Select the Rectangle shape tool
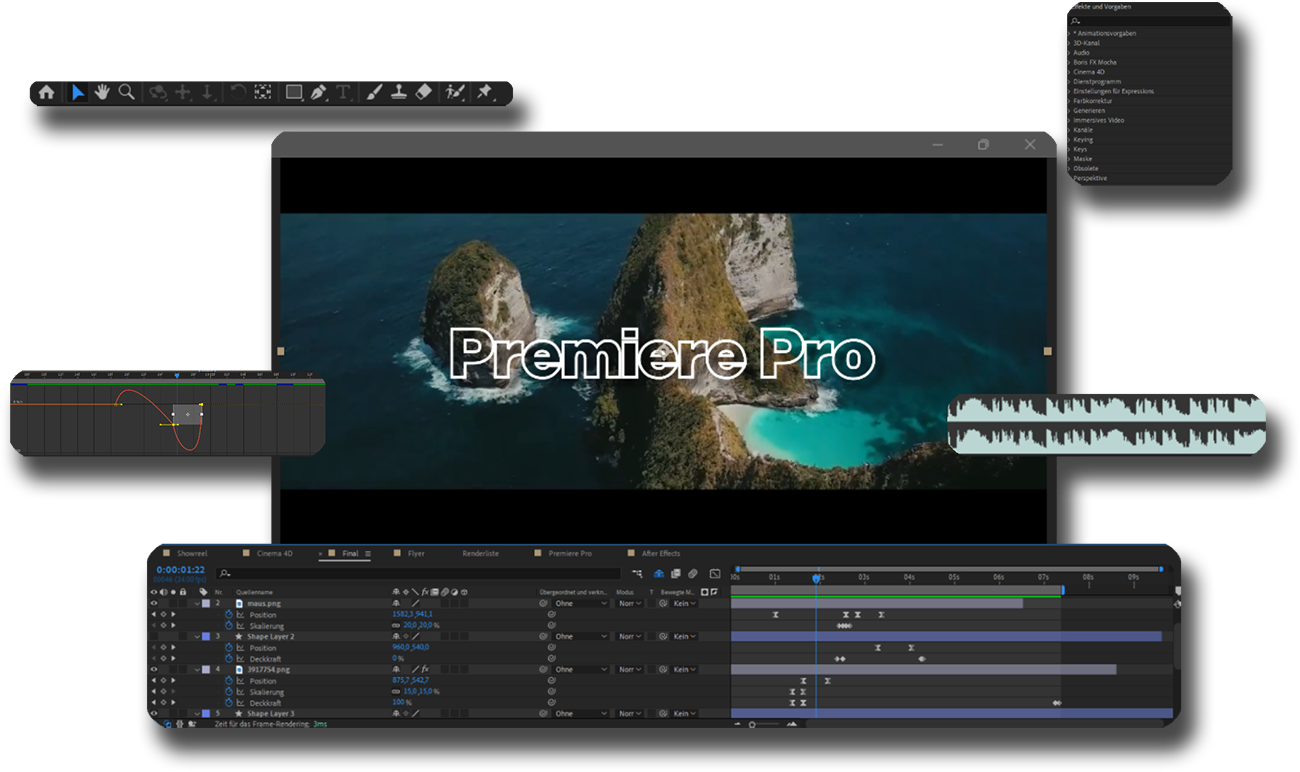 pyautogui.click(x=294, y=92)
